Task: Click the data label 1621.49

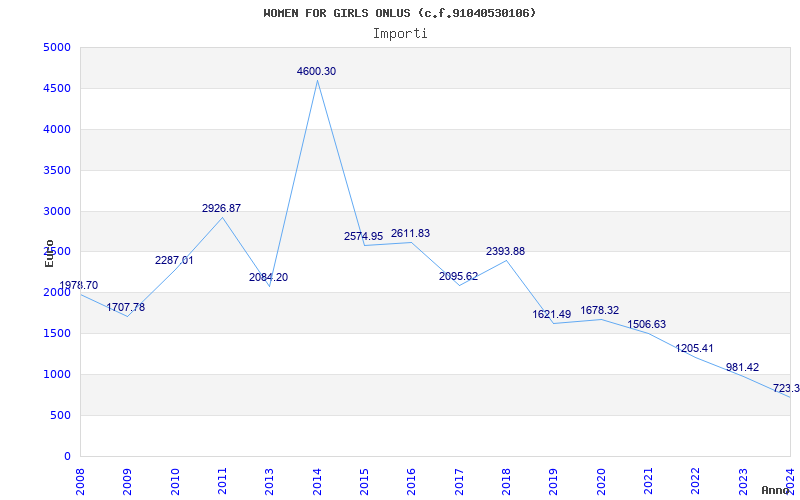Action: [552, 314]
